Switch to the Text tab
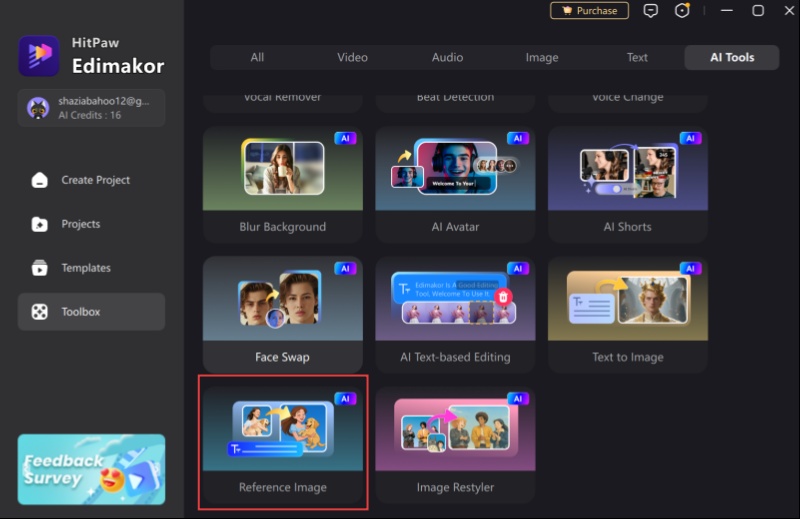This screenshot has width=800, height=519. pos(637,57)
